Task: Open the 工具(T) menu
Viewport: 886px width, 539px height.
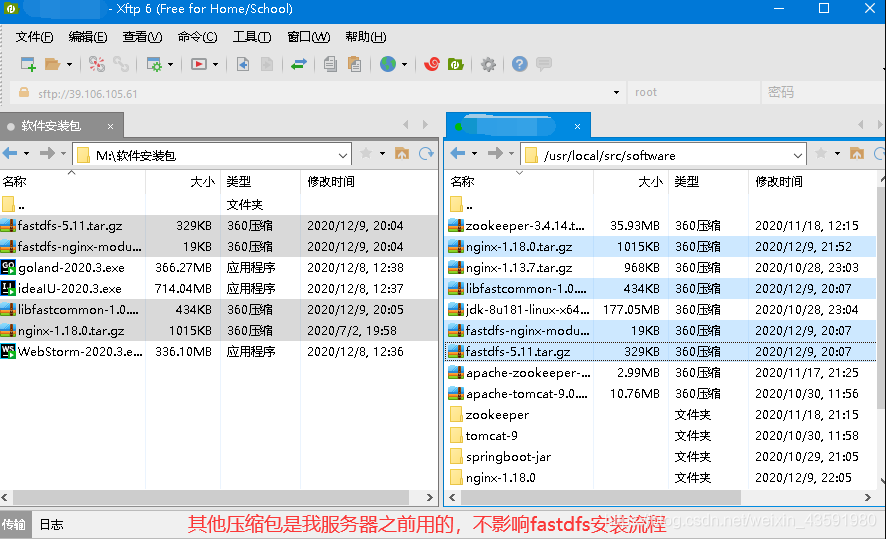Action: point(252,37)
